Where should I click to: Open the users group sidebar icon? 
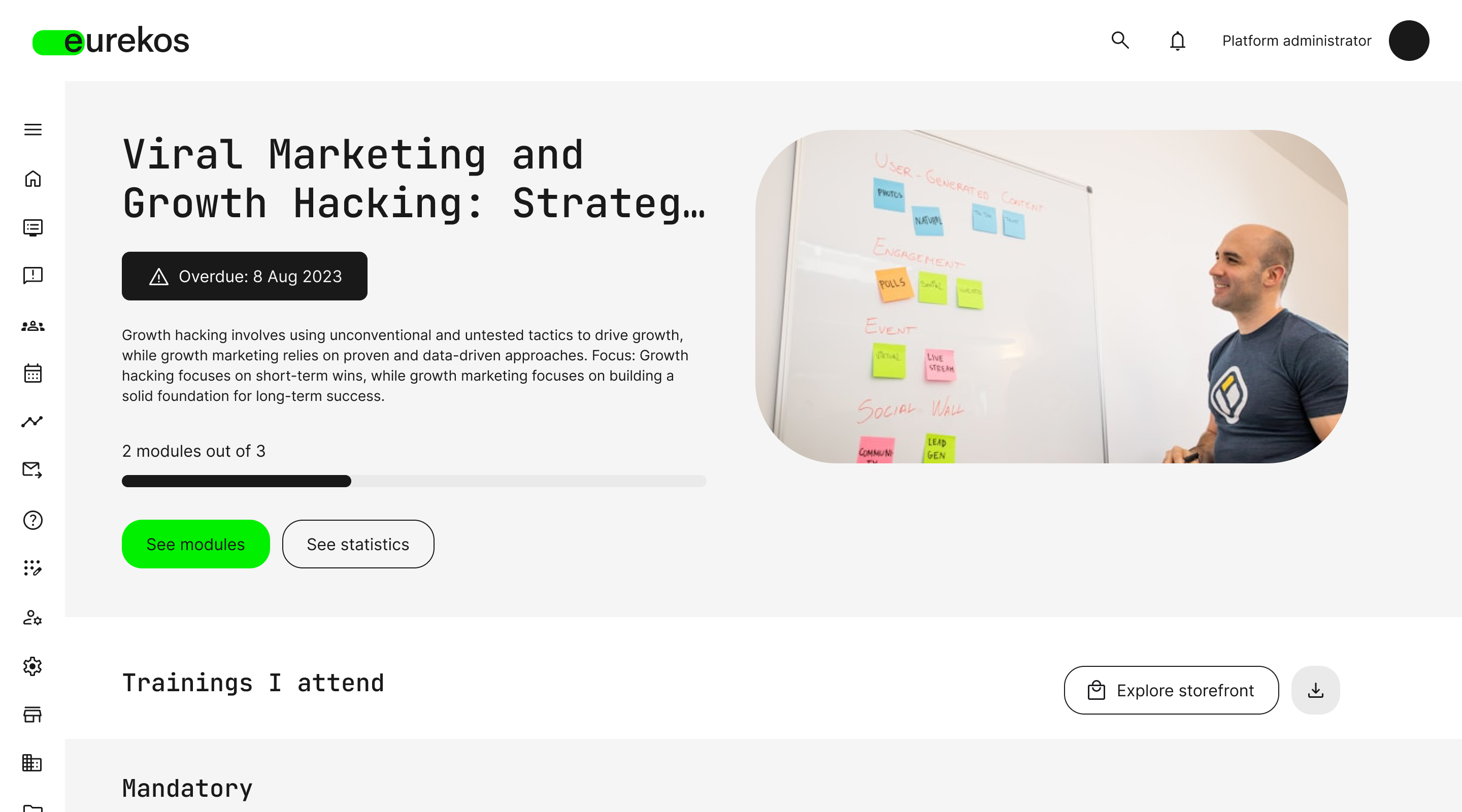tap(33, 326)
